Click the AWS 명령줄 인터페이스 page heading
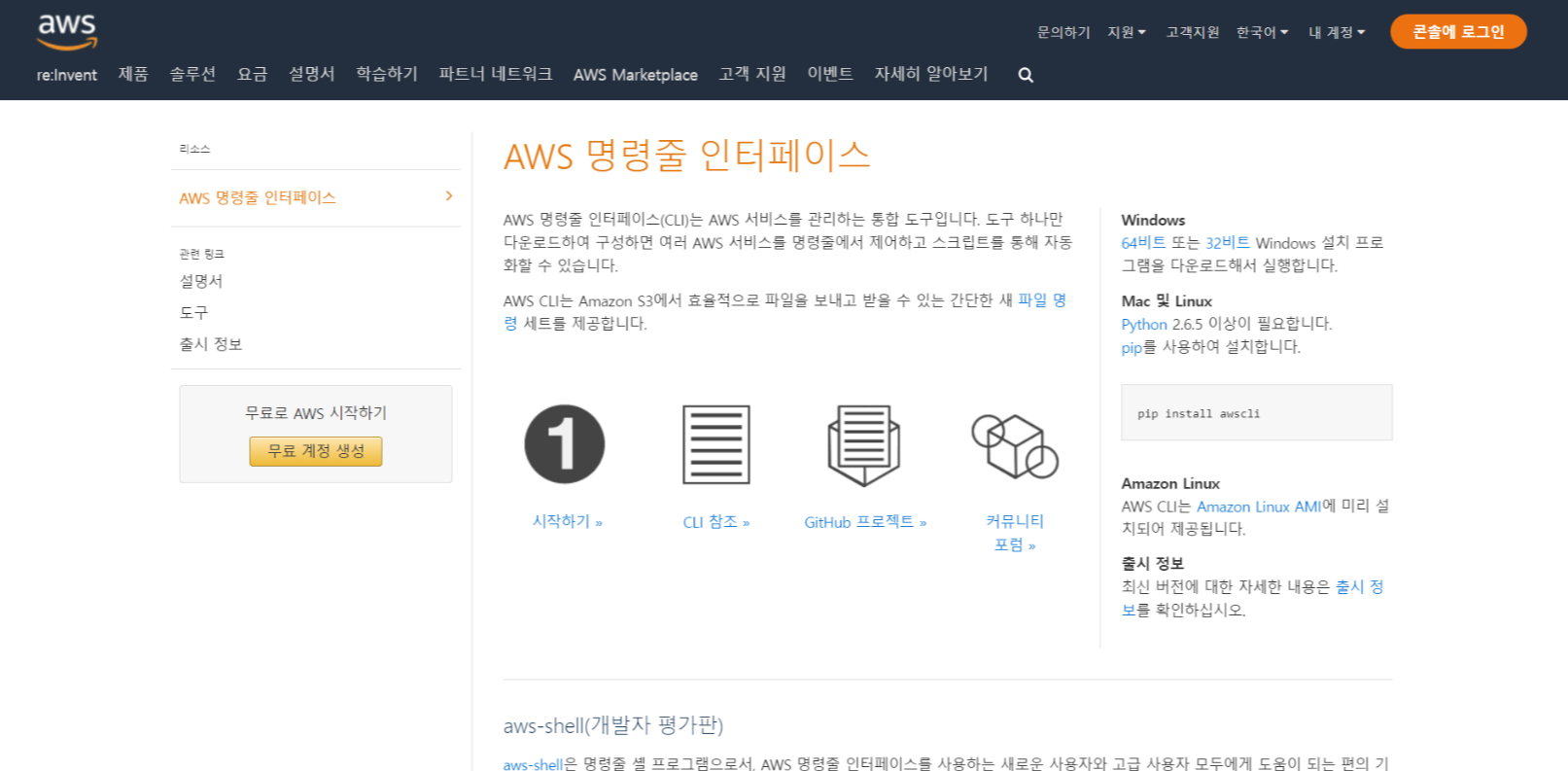Viewport: 1568px width, 771px height. pyautogui.click(x=687, y=156)
